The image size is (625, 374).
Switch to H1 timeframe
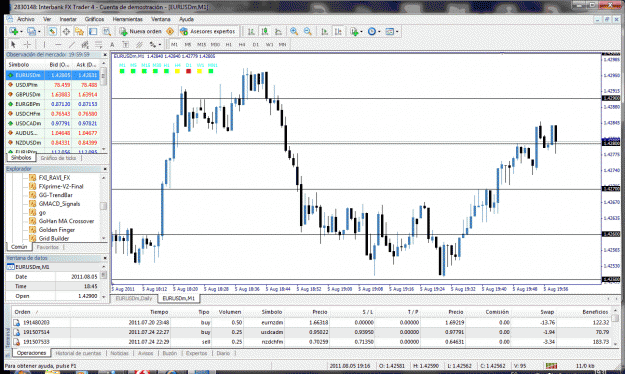pyautogui.click(x=229, y=45)
